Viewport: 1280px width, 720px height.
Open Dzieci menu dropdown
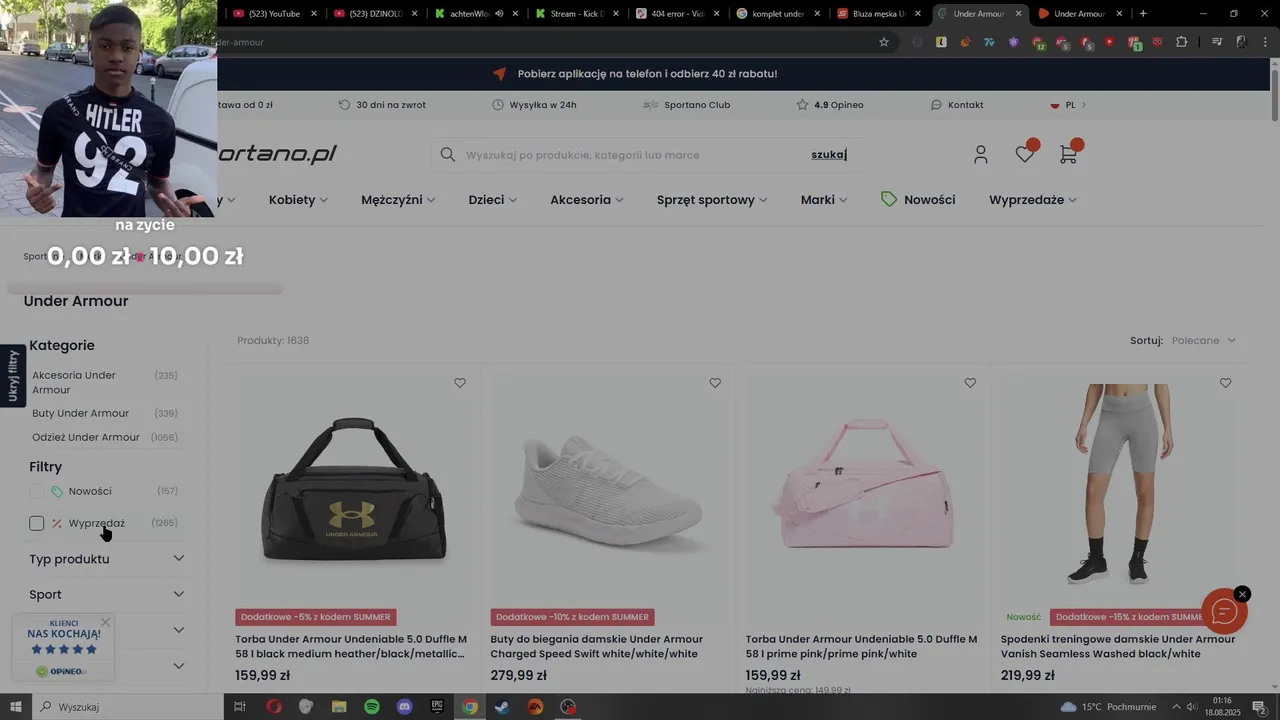(x=492, y=200)
